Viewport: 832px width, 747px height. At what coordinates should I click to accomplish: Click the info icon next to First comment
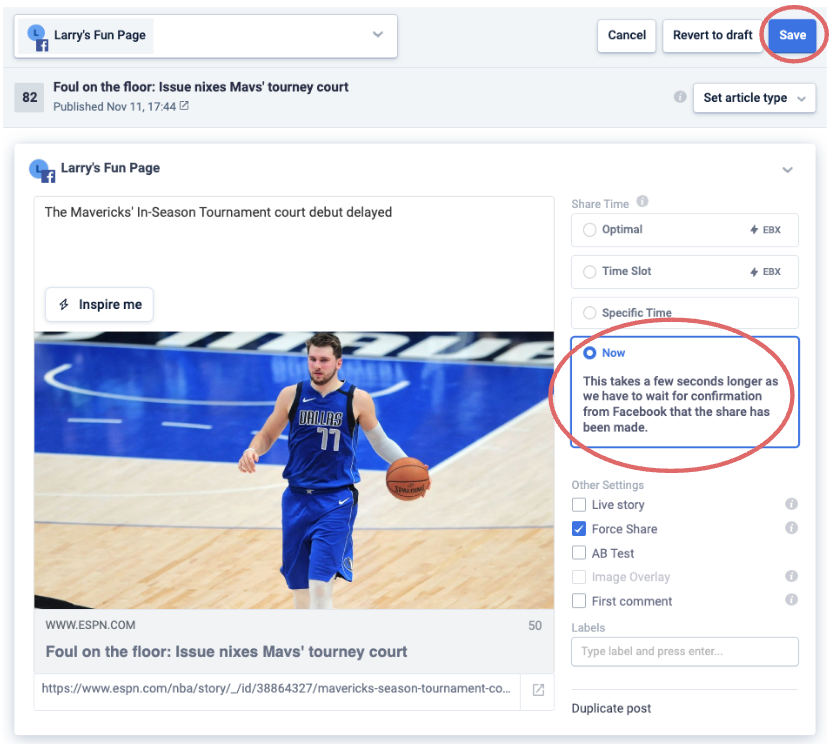(x=791, y=600)
